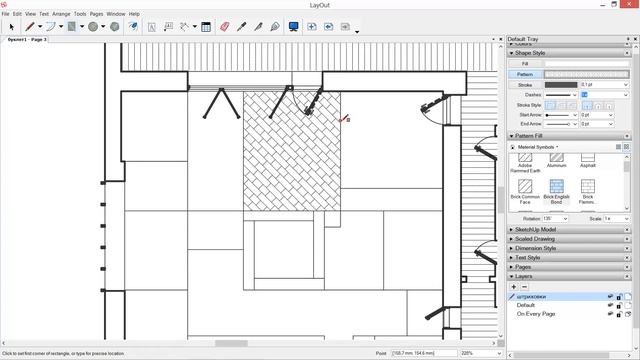This screenshot has height=360, width=640.
Task: Open Line tool dropdown arrow
Action: coord(40,27)
